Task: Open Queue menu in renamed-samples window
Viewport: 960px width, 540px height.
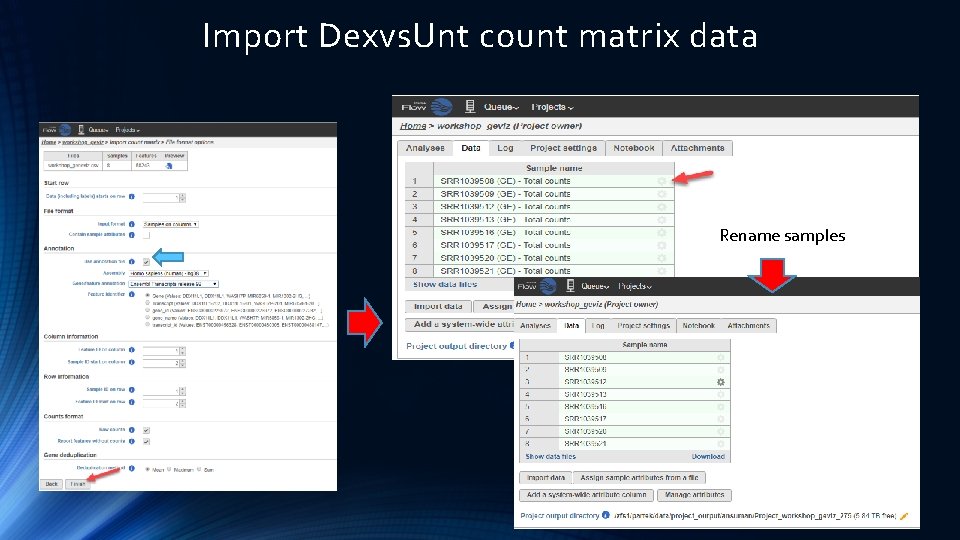Action: pyautogui.click(x=595, y=286)
